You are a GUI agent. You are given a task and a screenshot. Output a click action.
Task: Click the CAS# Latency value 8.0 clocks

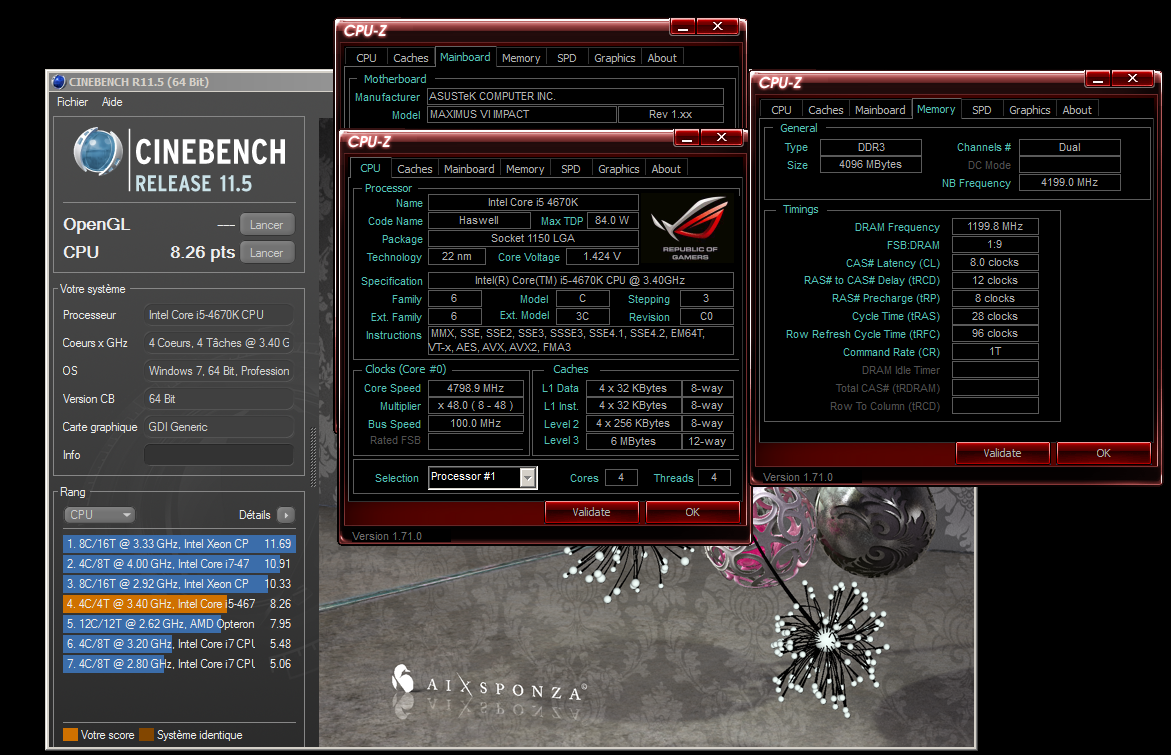(995, 262)
